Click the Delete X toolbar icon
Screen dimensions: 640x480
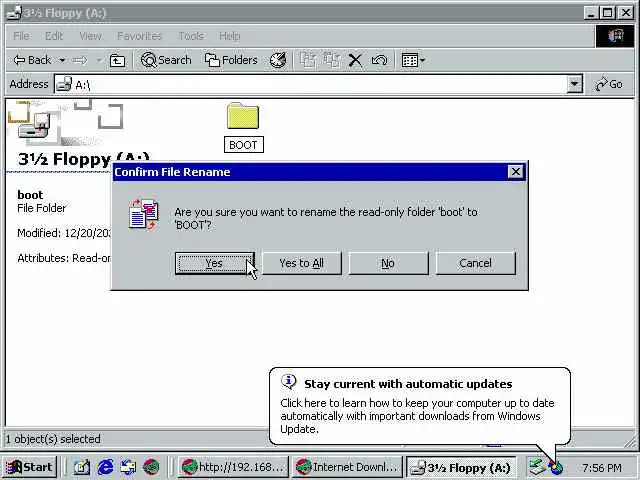[356, 61]
